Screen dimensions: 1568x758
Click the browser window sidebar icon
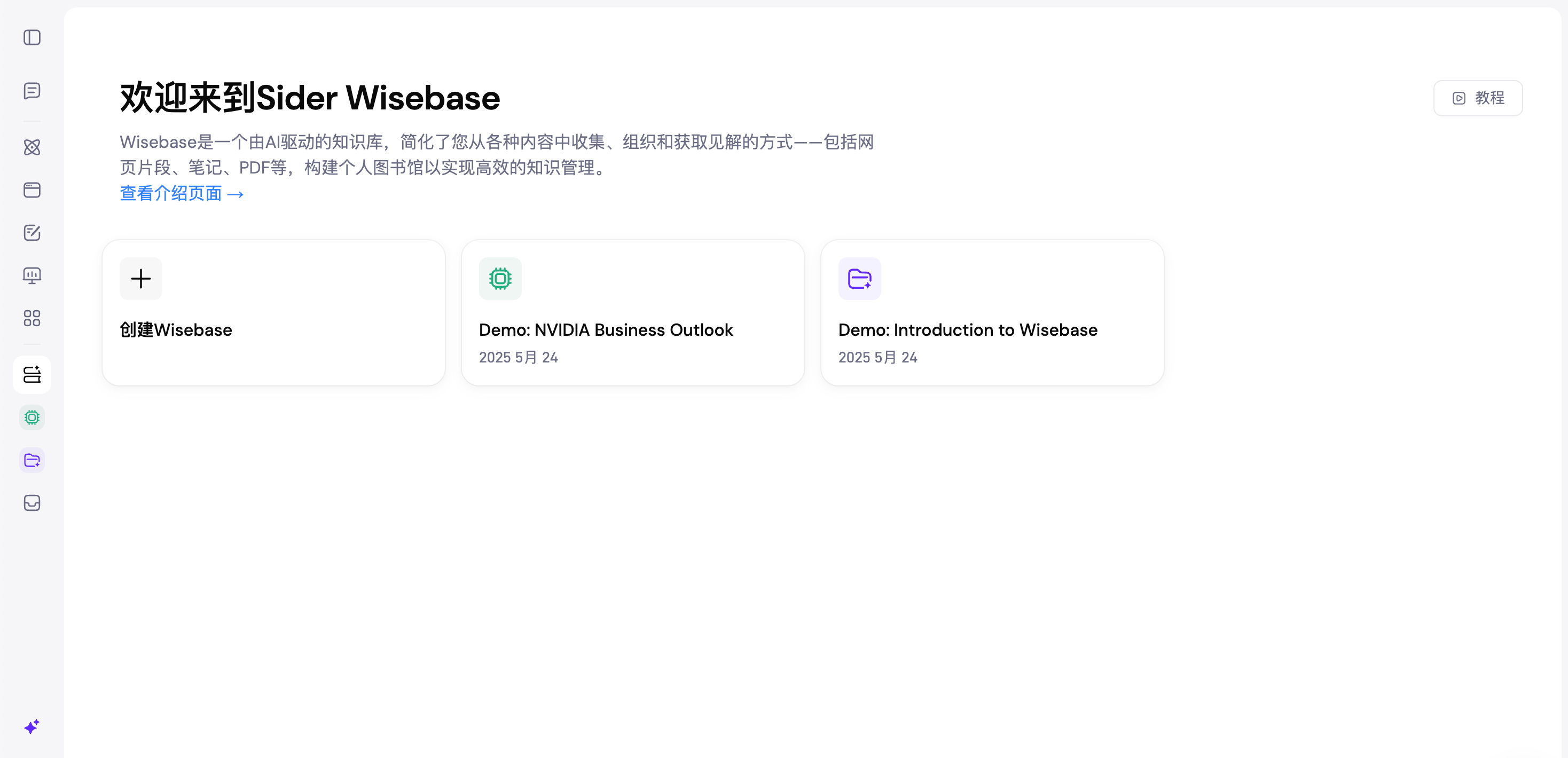(x=32, y=190)
